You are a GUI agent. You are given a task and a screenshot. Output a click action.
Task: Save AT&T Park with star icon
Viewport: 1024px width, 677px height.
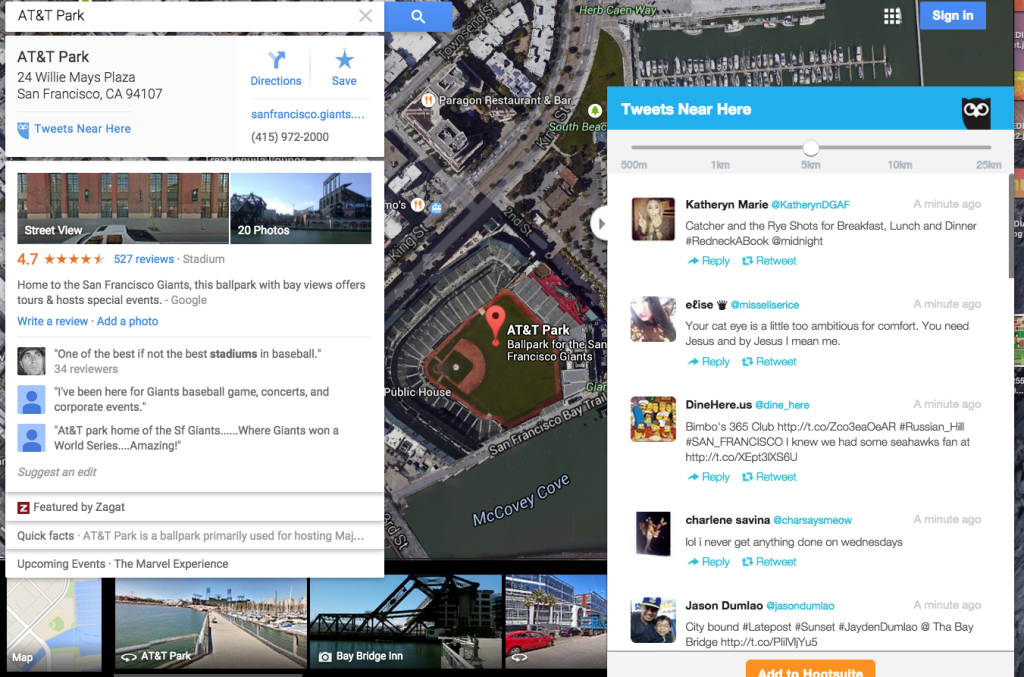pos(344,69)
